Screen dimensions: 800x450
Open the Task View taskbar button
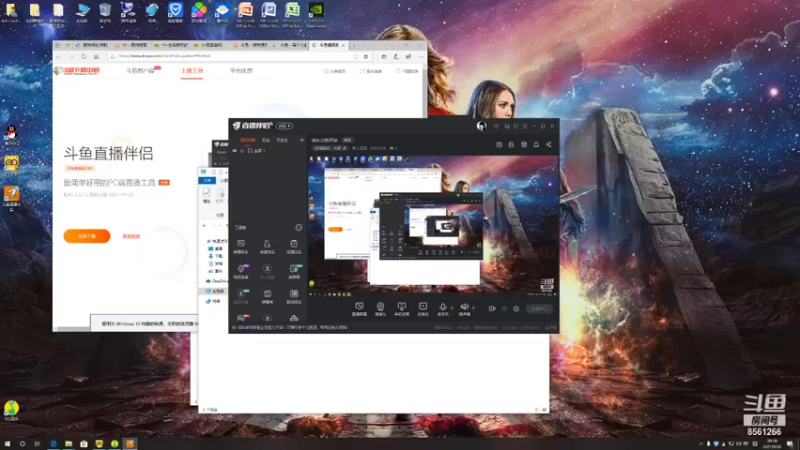point(37,444)
